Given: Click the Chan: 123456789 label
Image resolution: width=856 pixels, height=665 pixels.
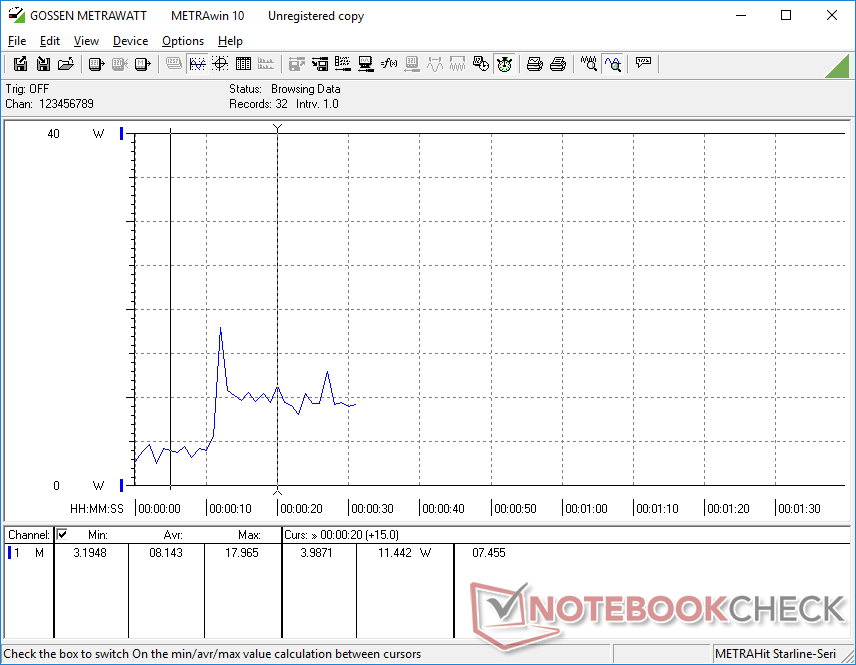Looking at the screenshot, I should (50, 104).
